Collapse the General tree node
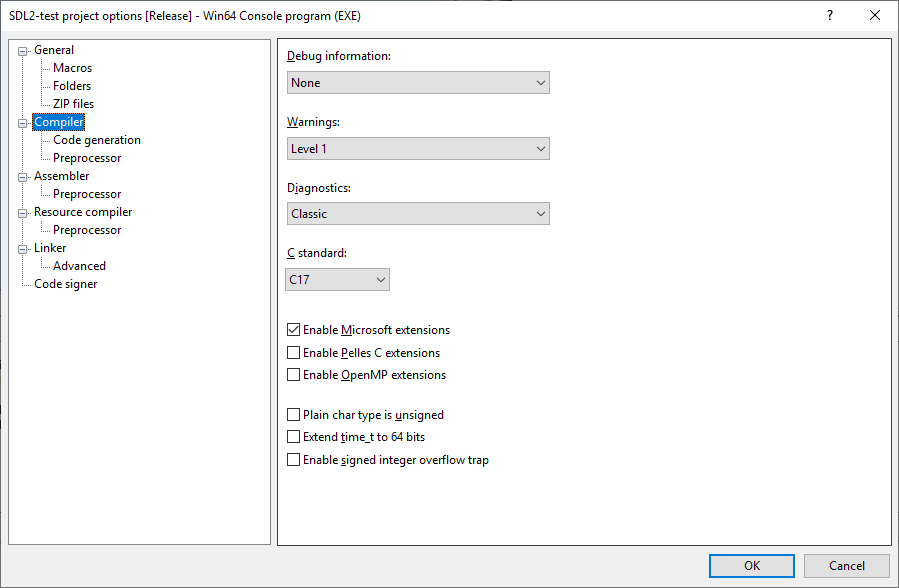 [x=22, y=51]
